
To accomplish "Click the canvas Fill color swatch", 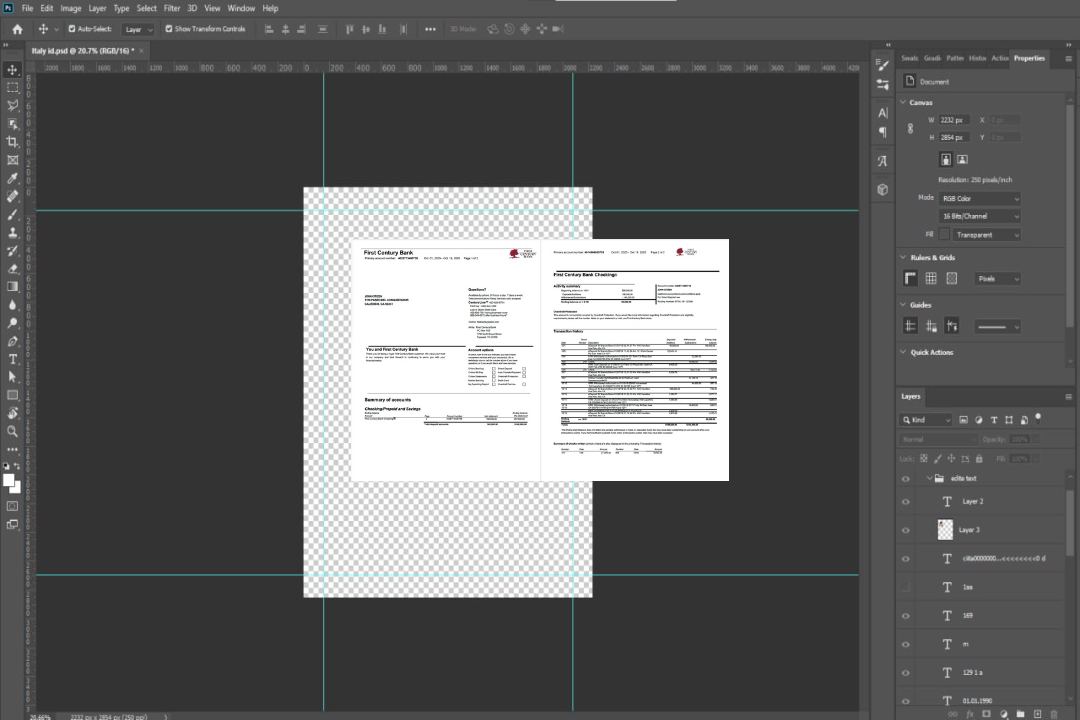I will click(944, 234).
